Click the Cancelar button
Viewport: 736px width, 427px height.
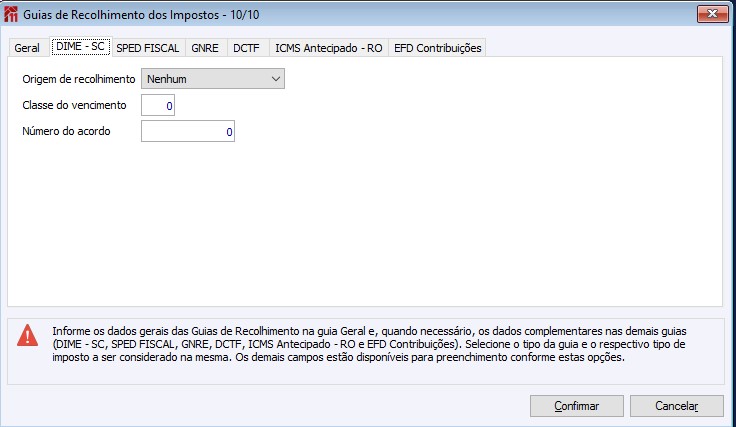click(676, 406)
